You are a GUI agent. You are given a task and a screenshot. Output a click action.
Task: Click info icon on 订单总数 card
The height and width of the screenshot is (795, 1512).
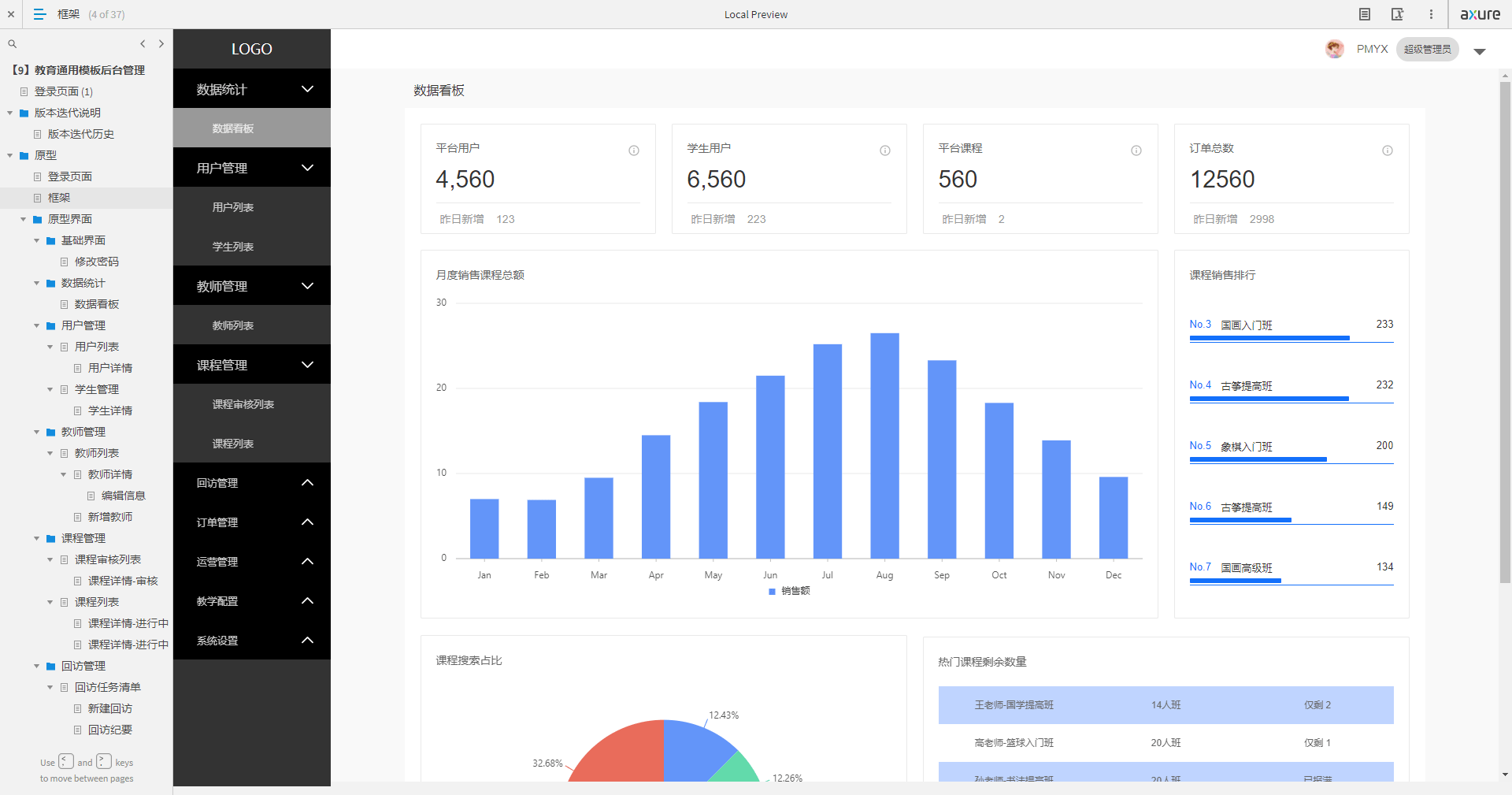click(x=1388, y=150)
